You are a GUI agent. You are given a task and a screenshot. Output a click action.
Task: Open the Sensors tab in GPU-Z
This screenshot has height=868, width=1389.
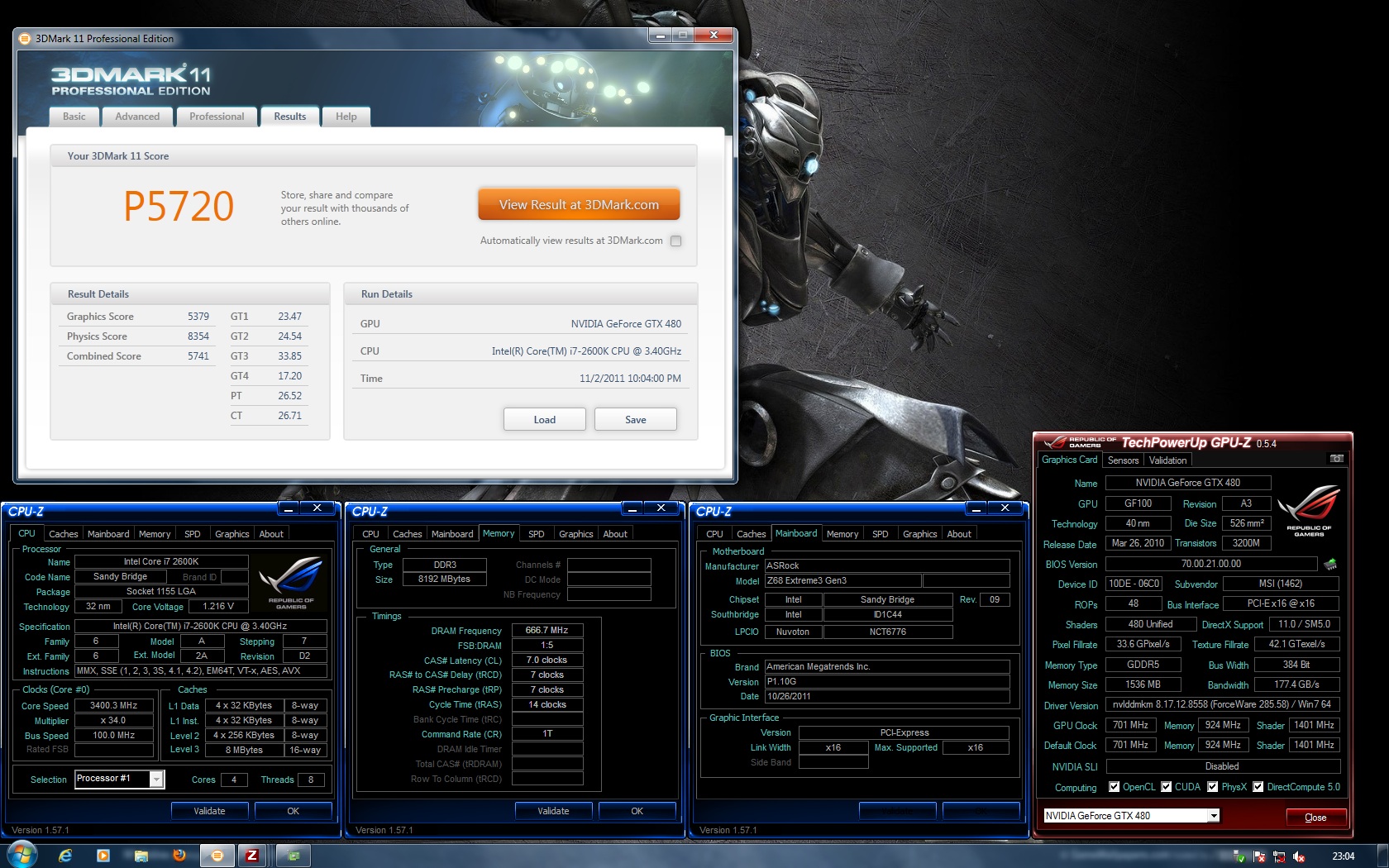(1123, 460)
